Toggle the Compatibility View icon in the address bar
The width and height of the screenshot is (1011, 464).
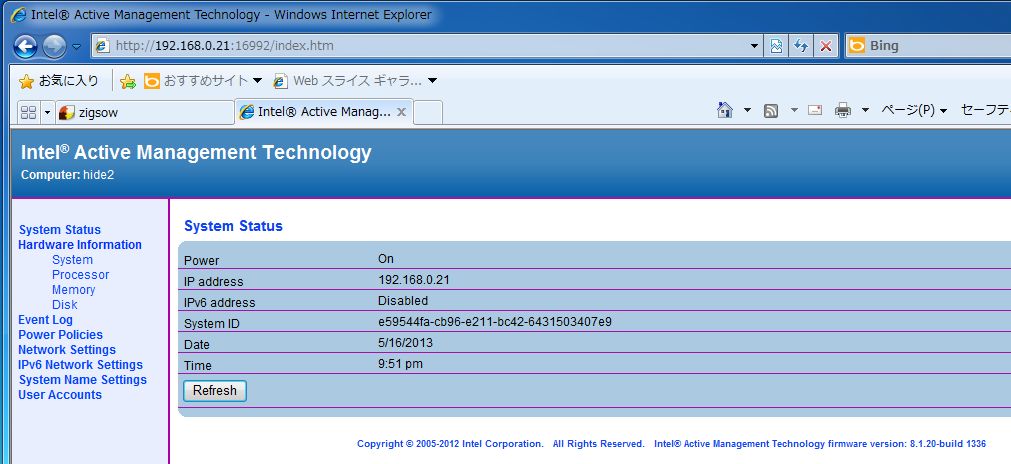[x=777, y=46]
